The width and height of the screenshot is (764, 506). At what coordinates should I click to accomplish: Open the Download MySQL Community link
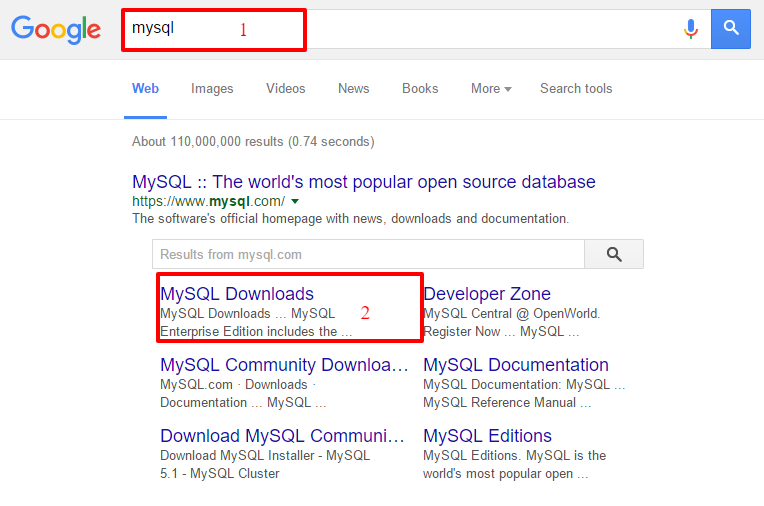282,436
